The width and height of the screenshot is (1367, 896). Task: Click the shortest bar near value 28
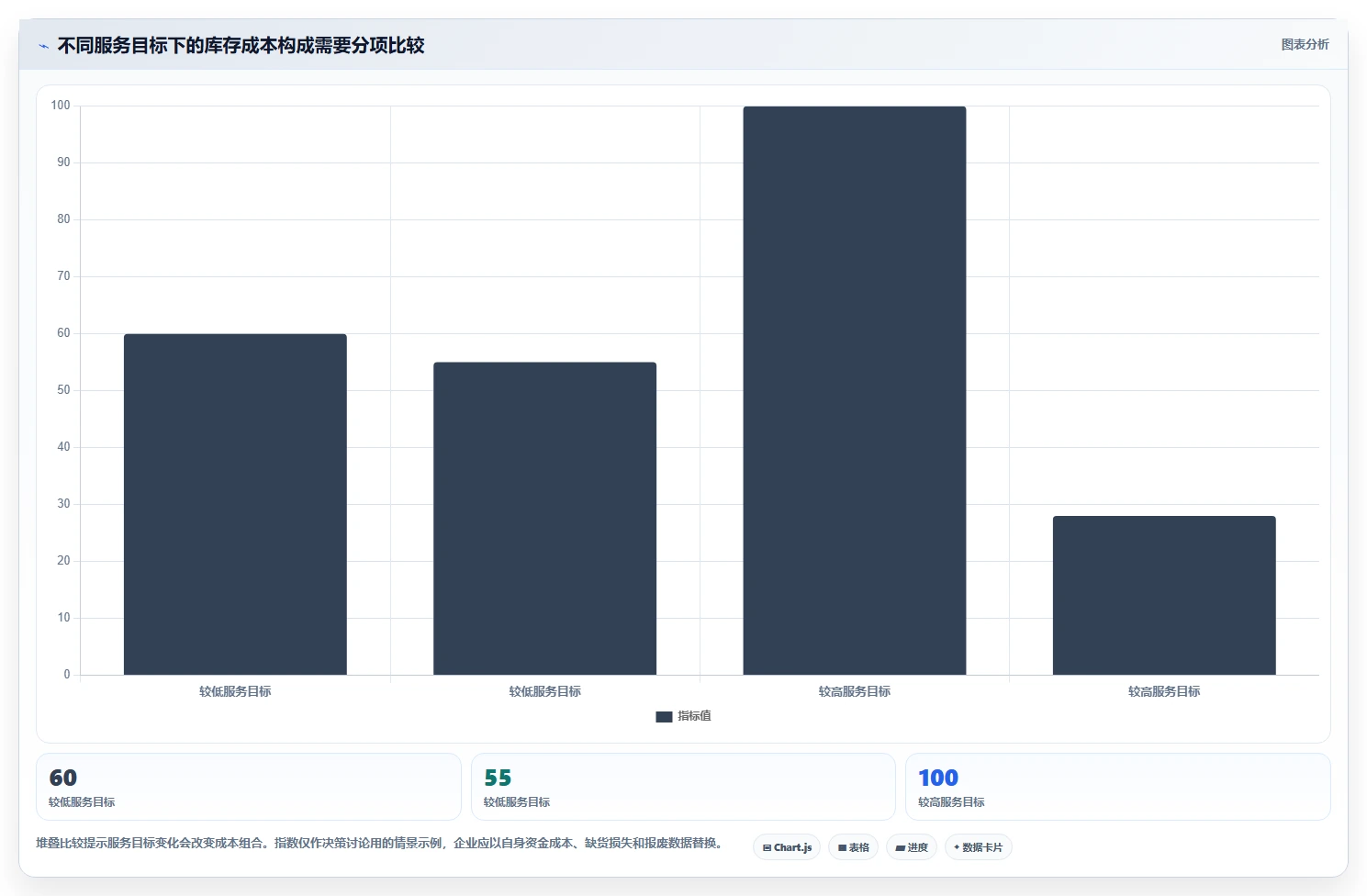click(1164, 595)
